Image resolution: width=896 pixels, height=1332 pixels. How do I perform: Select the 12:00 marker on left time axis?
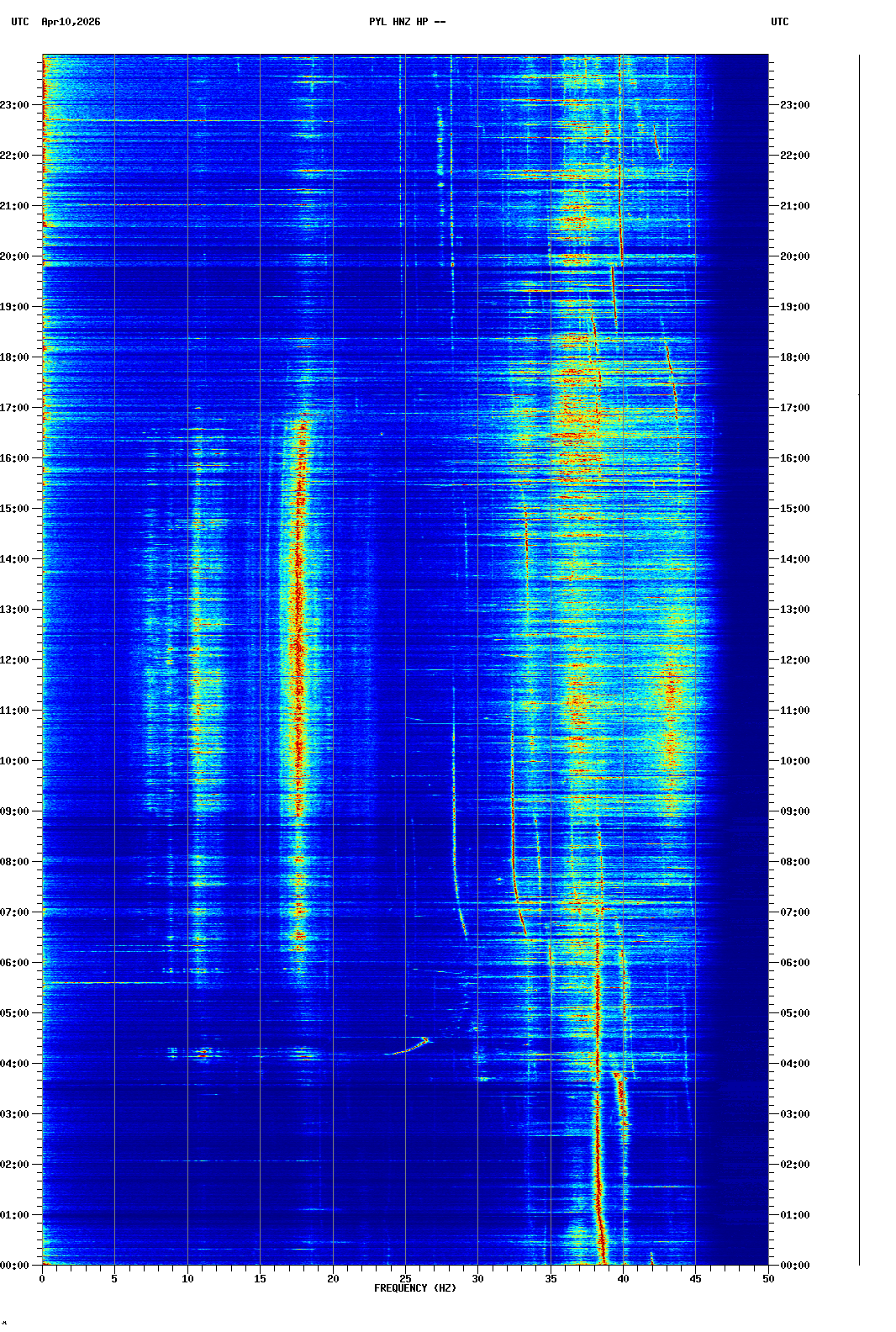pyautogui.click(x=15, y=660)
